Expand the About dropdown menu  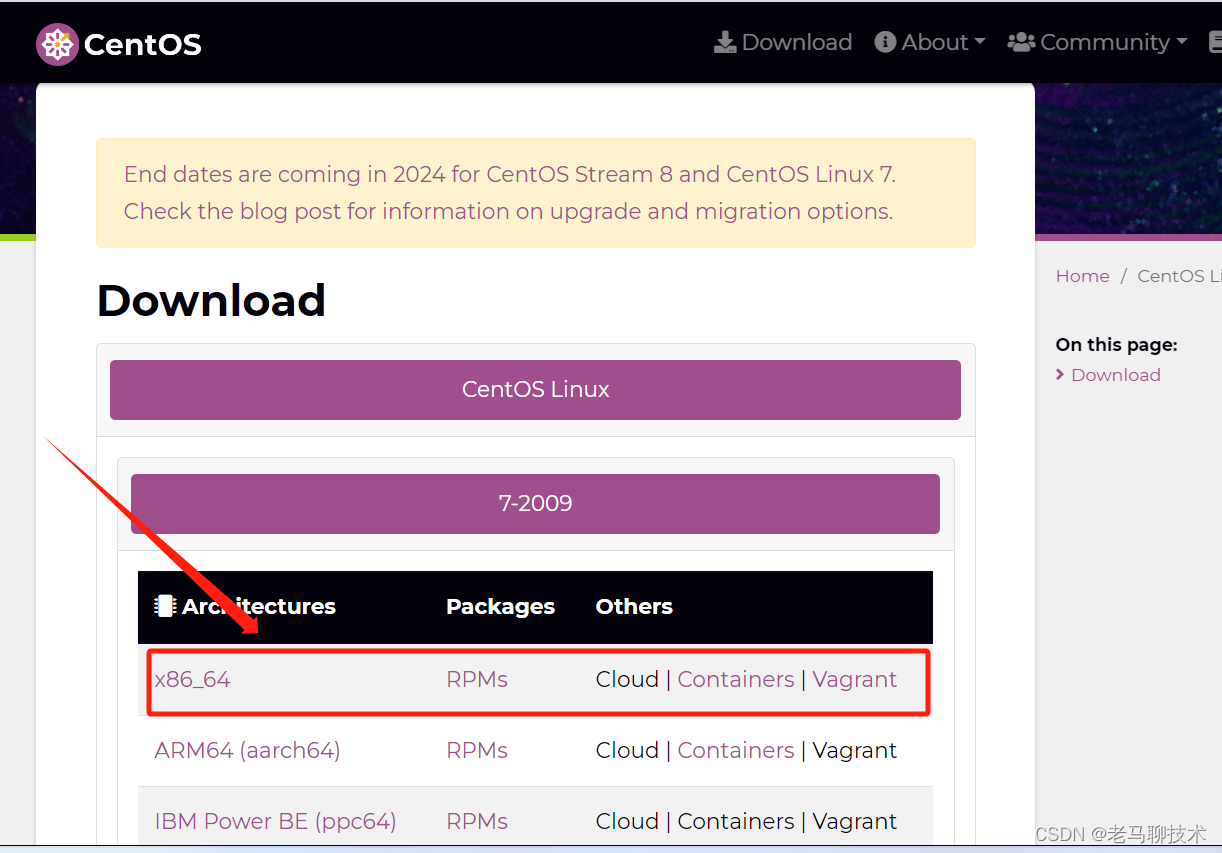click(x=930, y=42)
